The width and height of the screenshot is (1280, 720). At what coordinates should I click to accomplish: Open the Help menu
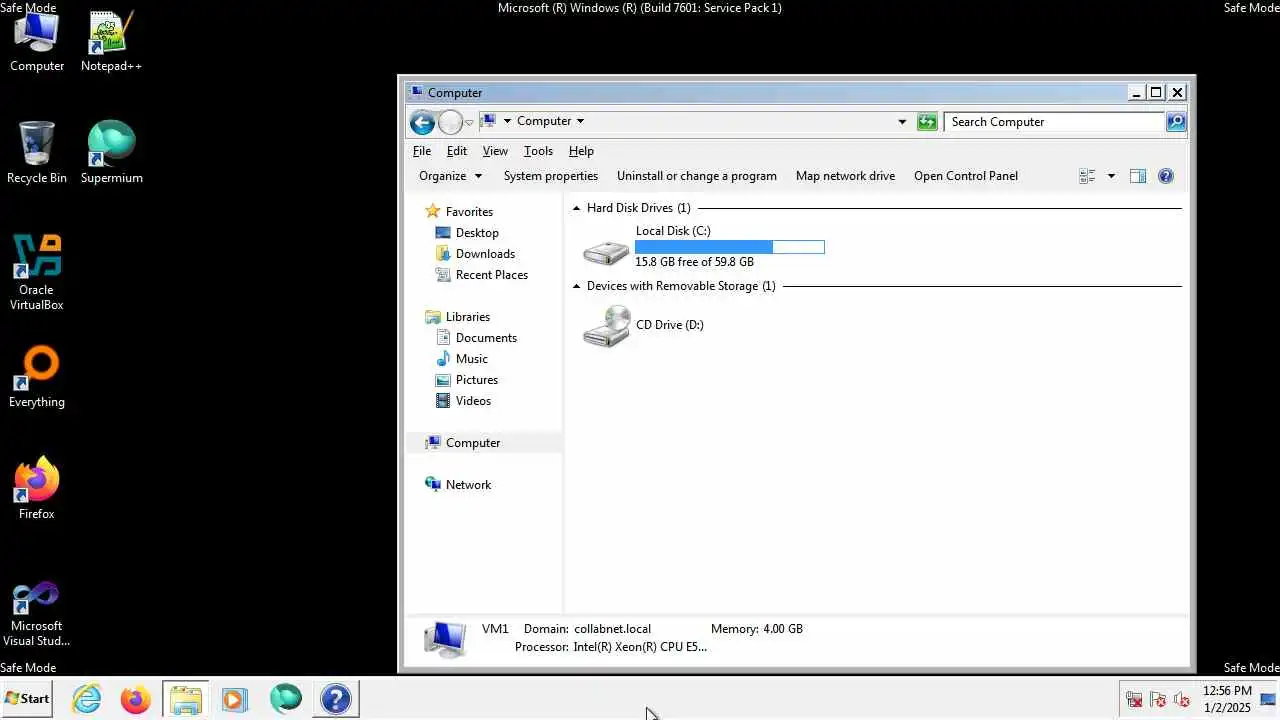(581, 151)
